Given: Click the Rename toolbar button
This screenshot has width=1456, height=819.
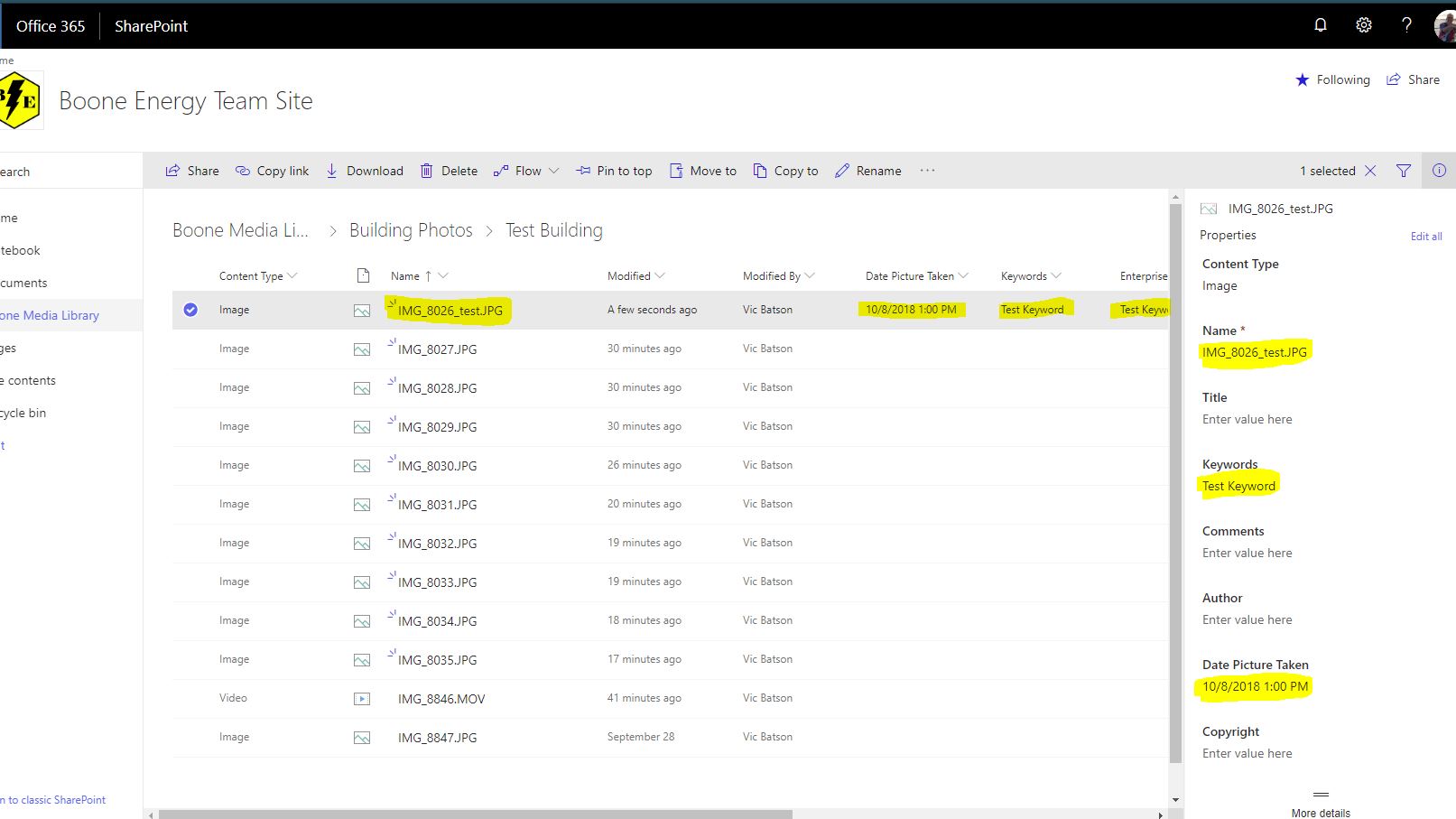Looking at the screenshot, I should point(867,171).
